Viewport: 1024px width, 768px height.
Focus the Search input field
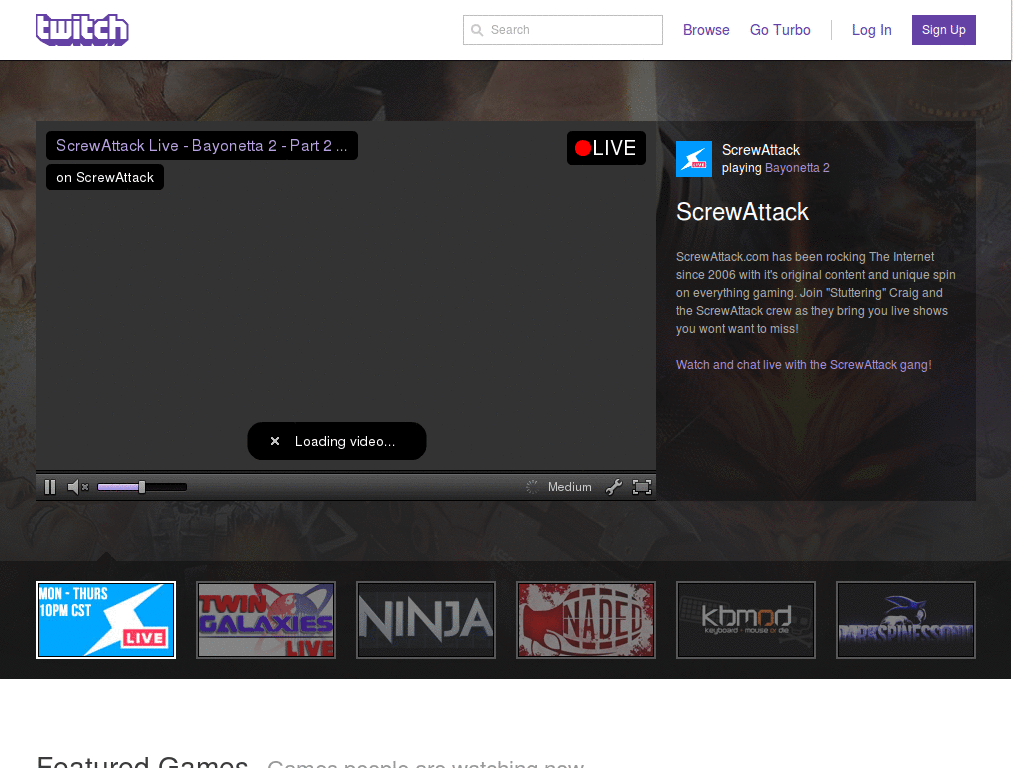coord(563,30)
